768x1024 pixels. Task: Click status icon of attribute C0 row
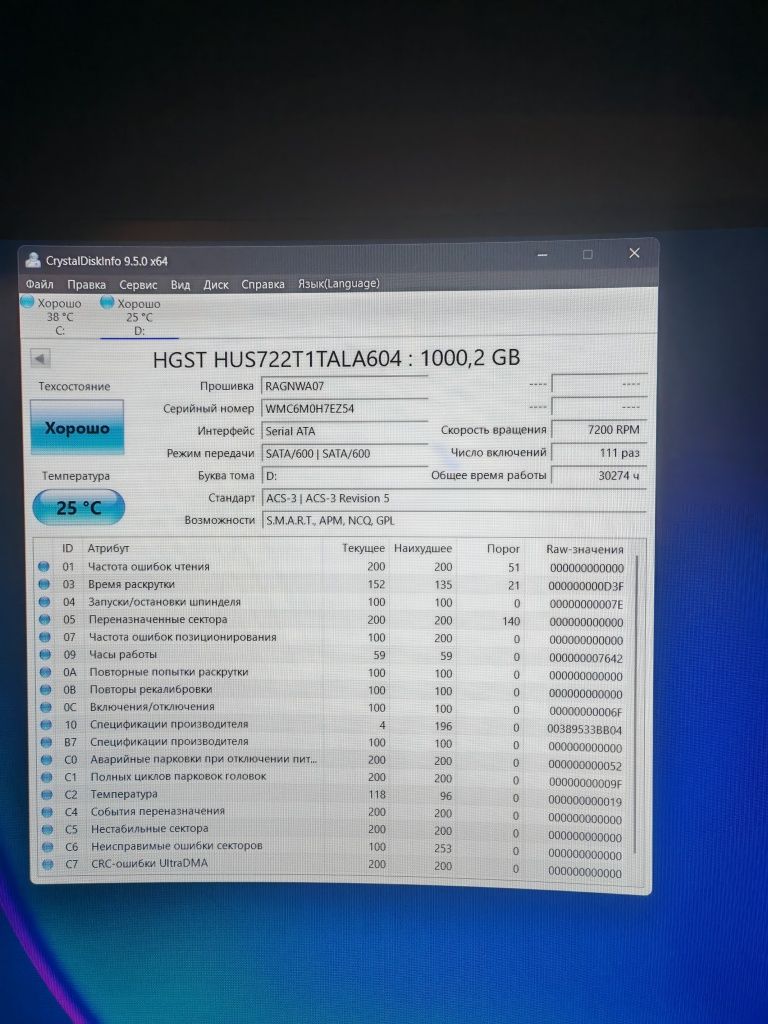click(46, 760)
